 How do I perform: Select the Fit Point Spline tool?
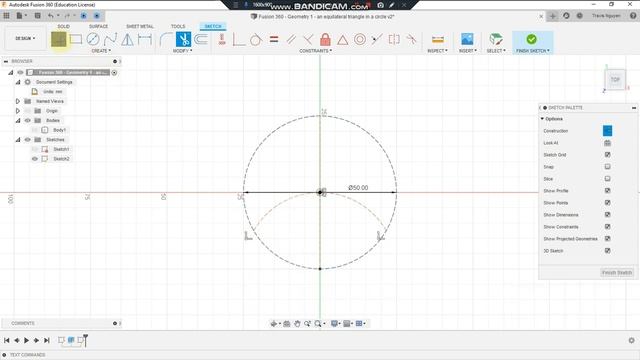click(x=110, y=39)
